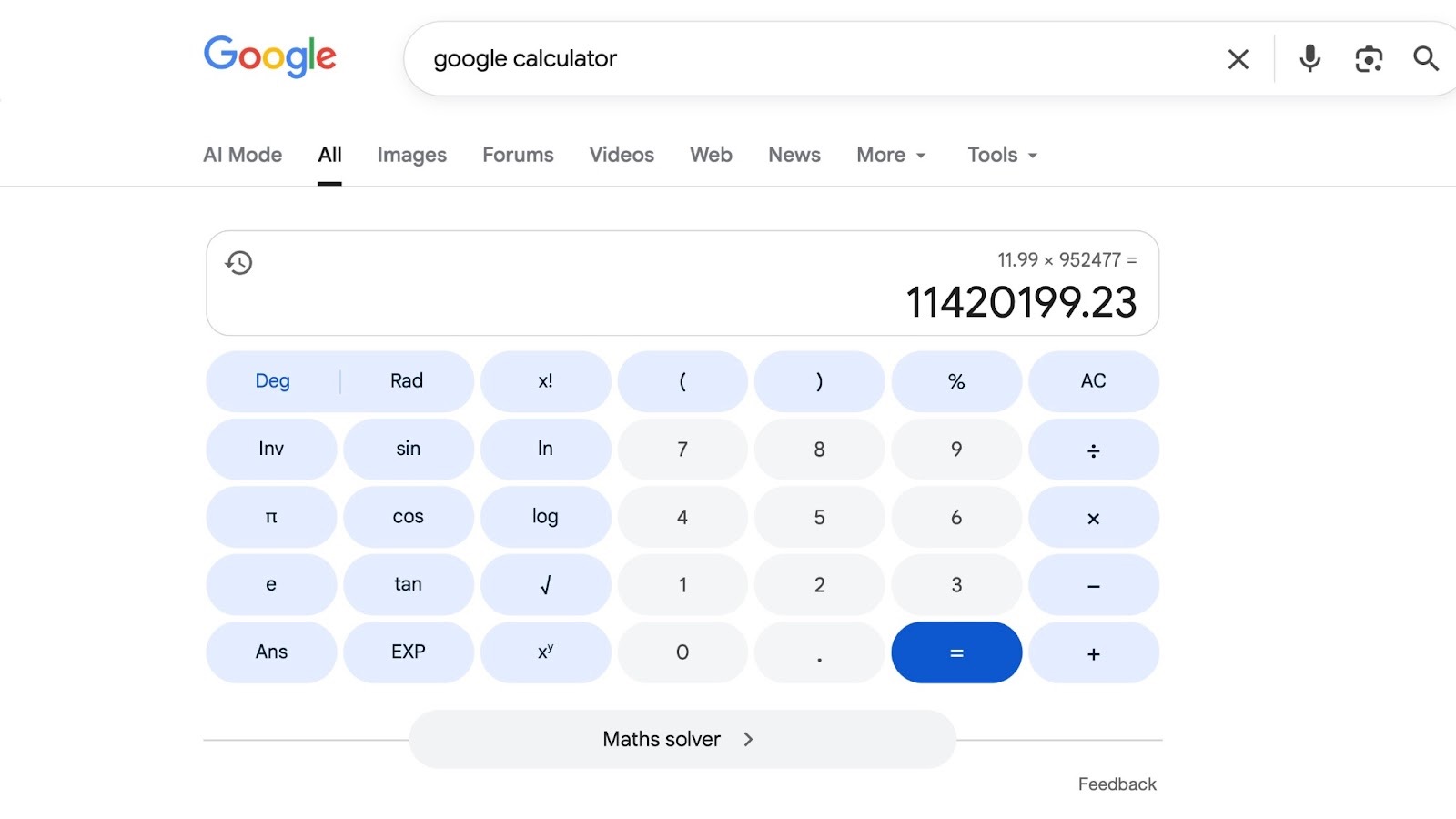Click the Feedback link
This screenshot has height=819, width=1456.
(x=1117, y=784)
